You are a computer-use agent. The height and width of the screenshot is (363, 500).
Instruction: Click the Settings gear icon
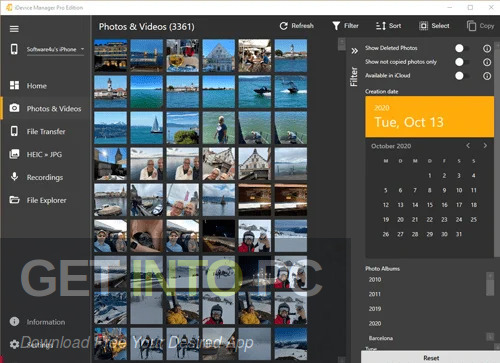14,344
